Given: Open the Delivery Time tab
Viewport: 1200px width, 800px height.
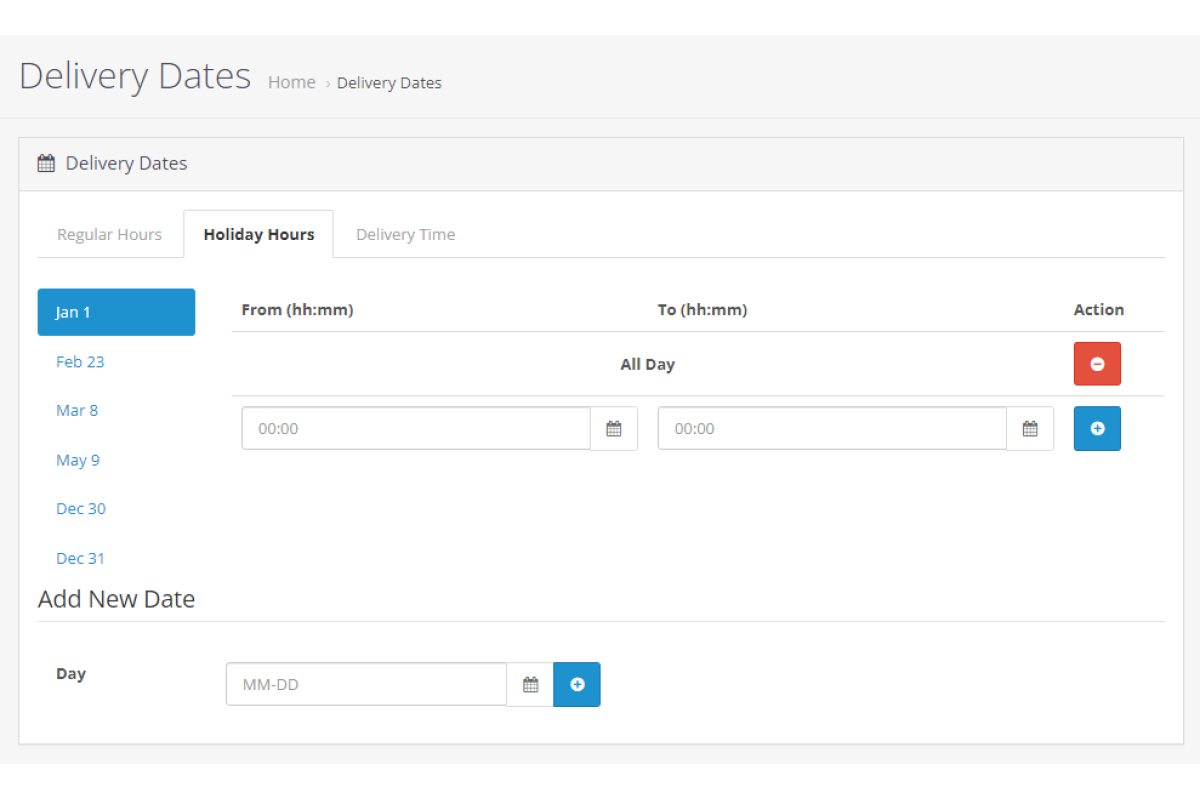Looking at the screenshot, I should tap(405, 235).
